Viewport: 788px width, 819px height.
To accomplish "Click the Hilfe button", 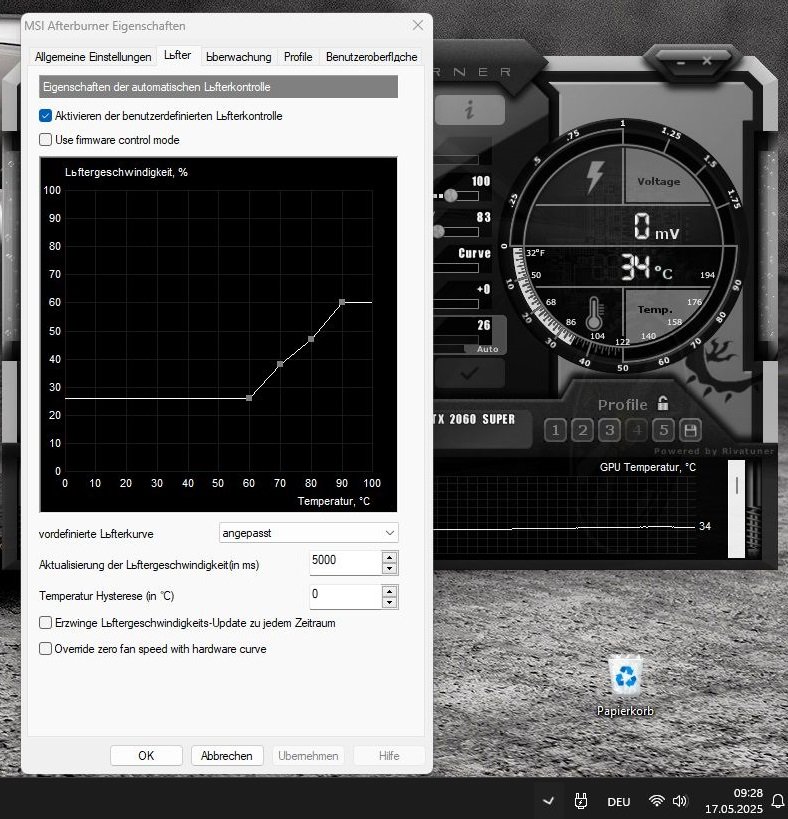I will 389,756.
